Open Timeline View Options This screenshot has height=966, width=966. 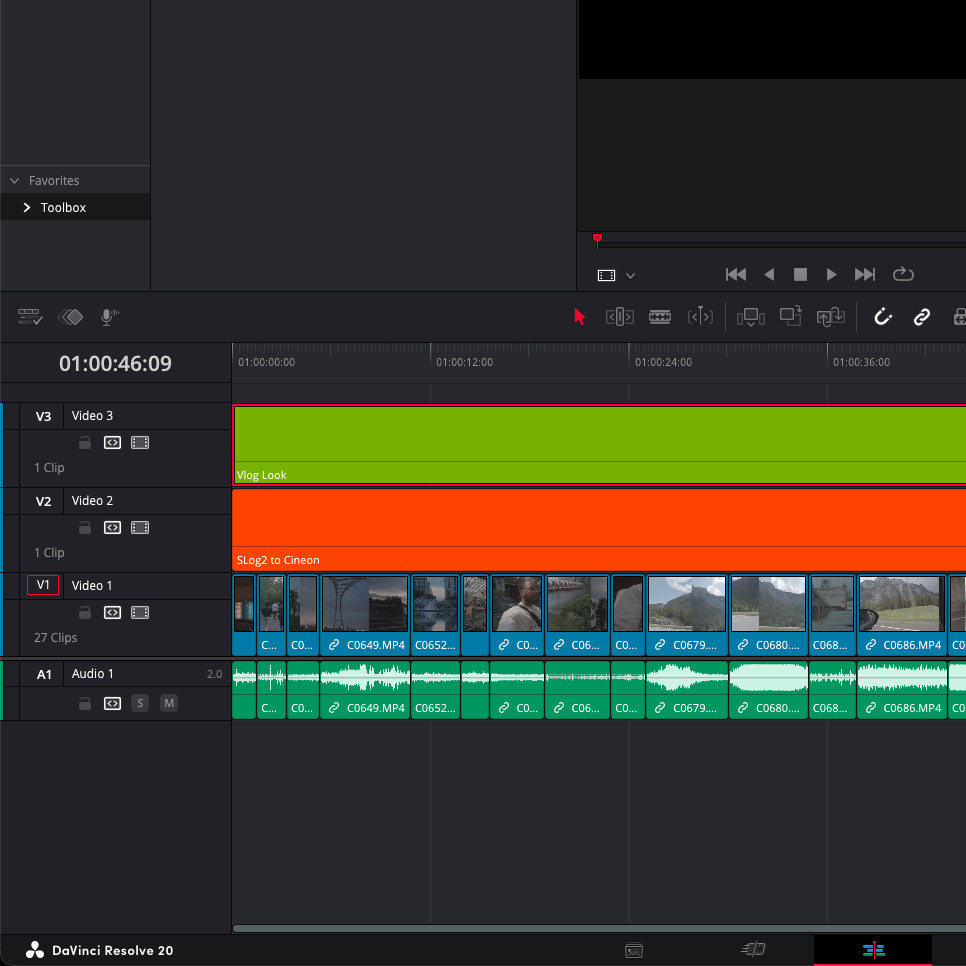(x=29, y=316)
